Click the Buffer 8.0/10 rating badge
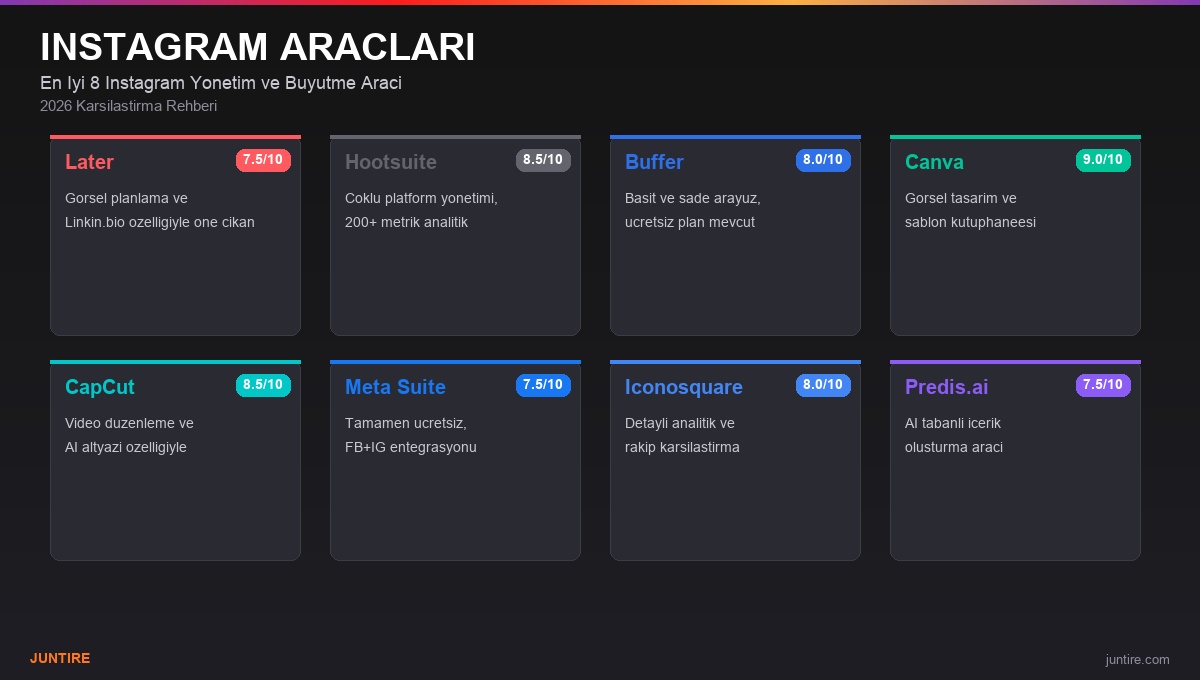The image size is (1200, 680). pos(823,160)
